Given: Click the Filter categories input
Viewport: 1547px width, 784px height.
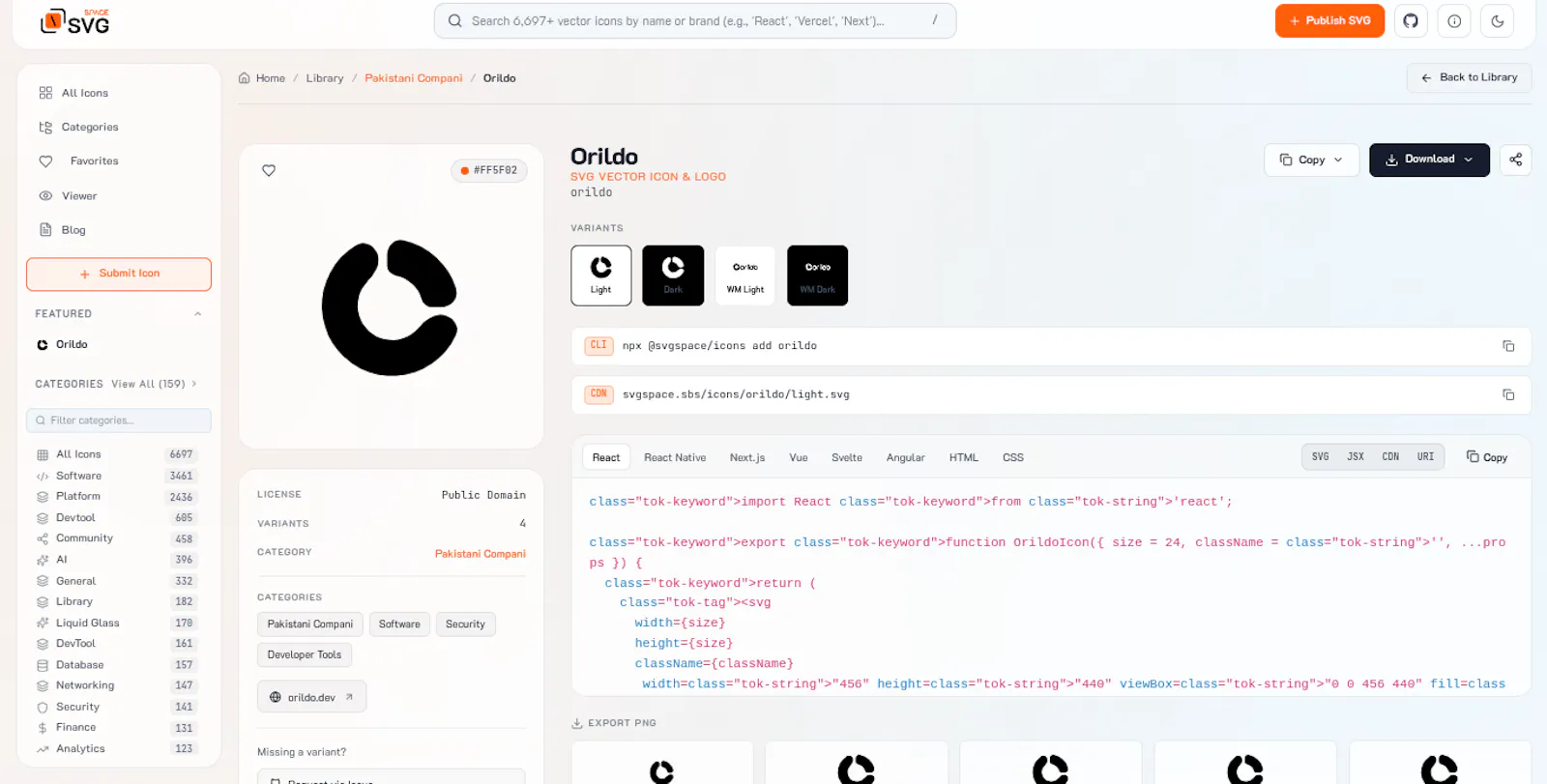Looking at the screenshot, I should pos(119,421).
